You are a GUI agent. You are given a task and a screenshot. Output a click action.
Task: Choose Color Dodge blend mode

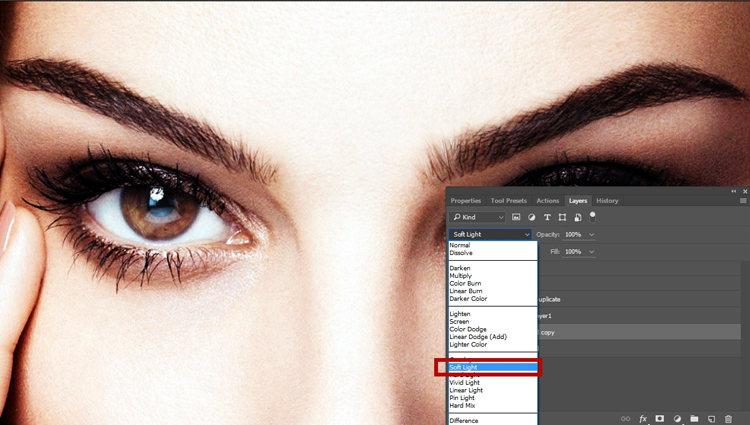coord(493,329)
